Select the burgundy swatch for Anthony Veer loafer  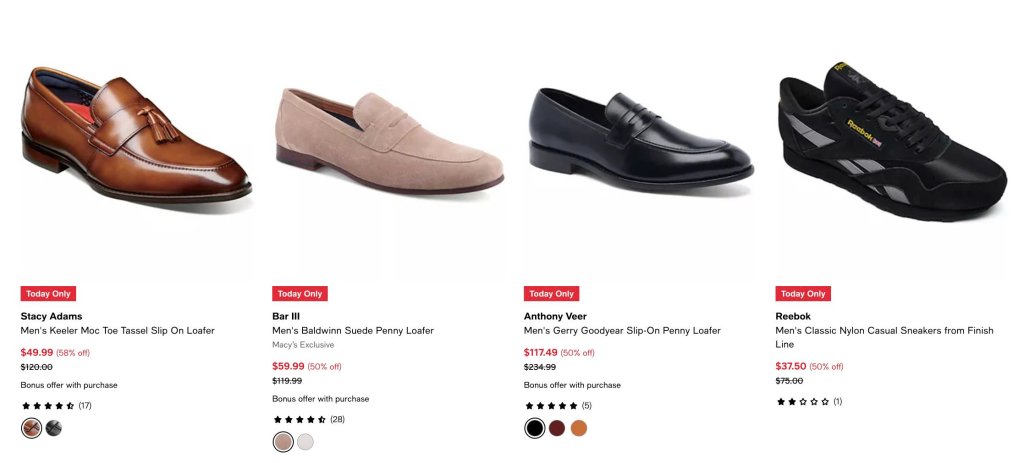point(556,428)
